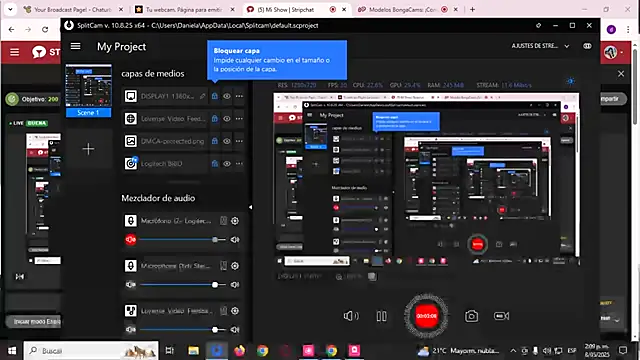
Task: Toggle lock on the Logitech BRIO layer
Action: coord(215,164)
